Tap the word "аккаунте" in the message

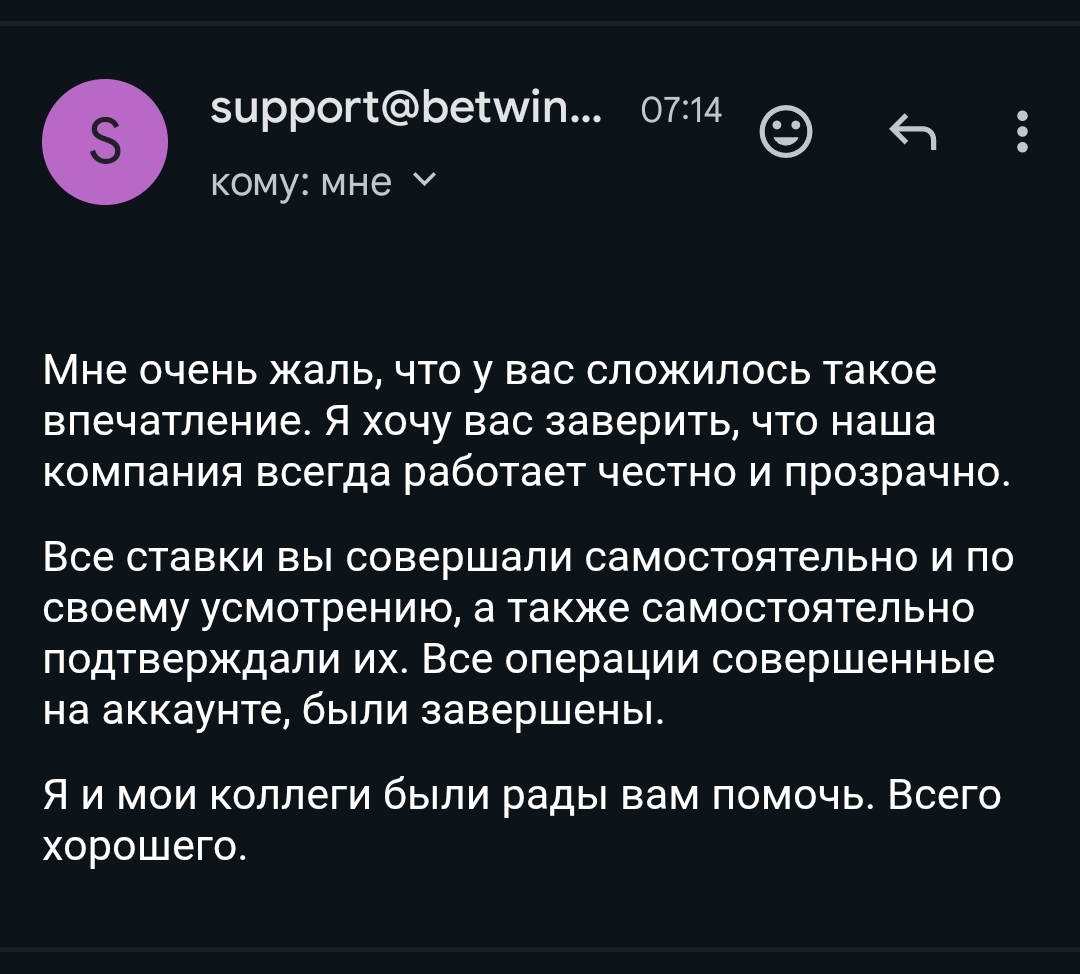coord(195,710)
